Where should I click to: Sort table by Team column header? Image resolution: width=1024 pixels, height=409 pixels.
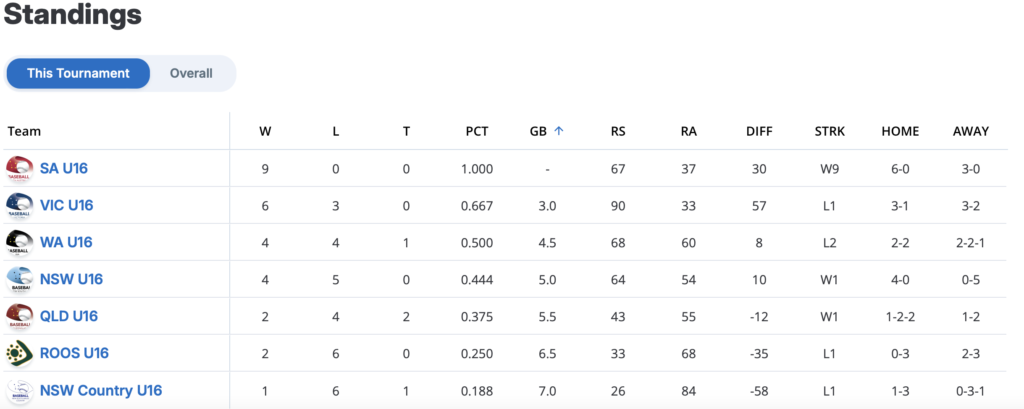click(24, 131)
